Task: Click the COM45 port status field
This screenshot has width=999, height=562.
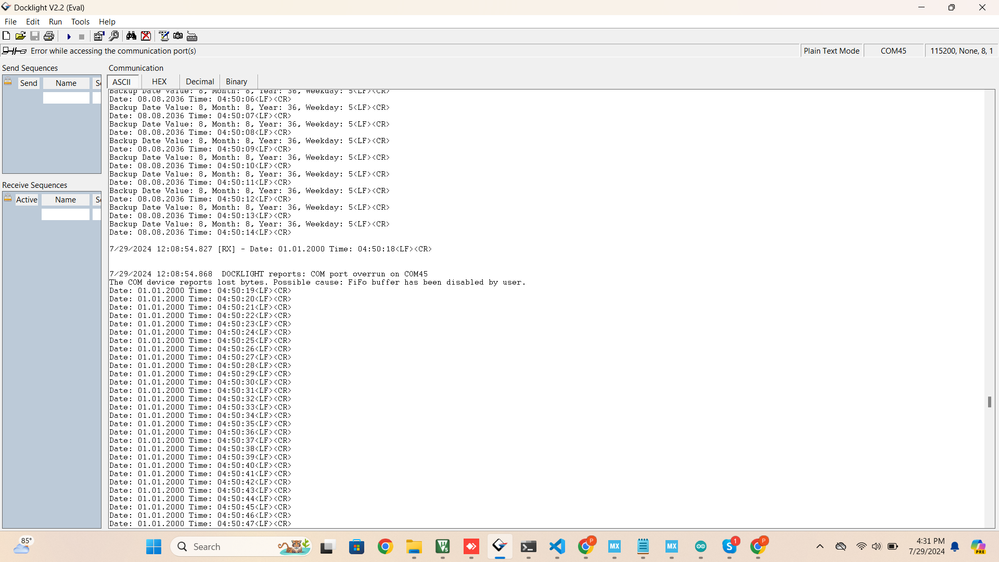Action: 893,51
